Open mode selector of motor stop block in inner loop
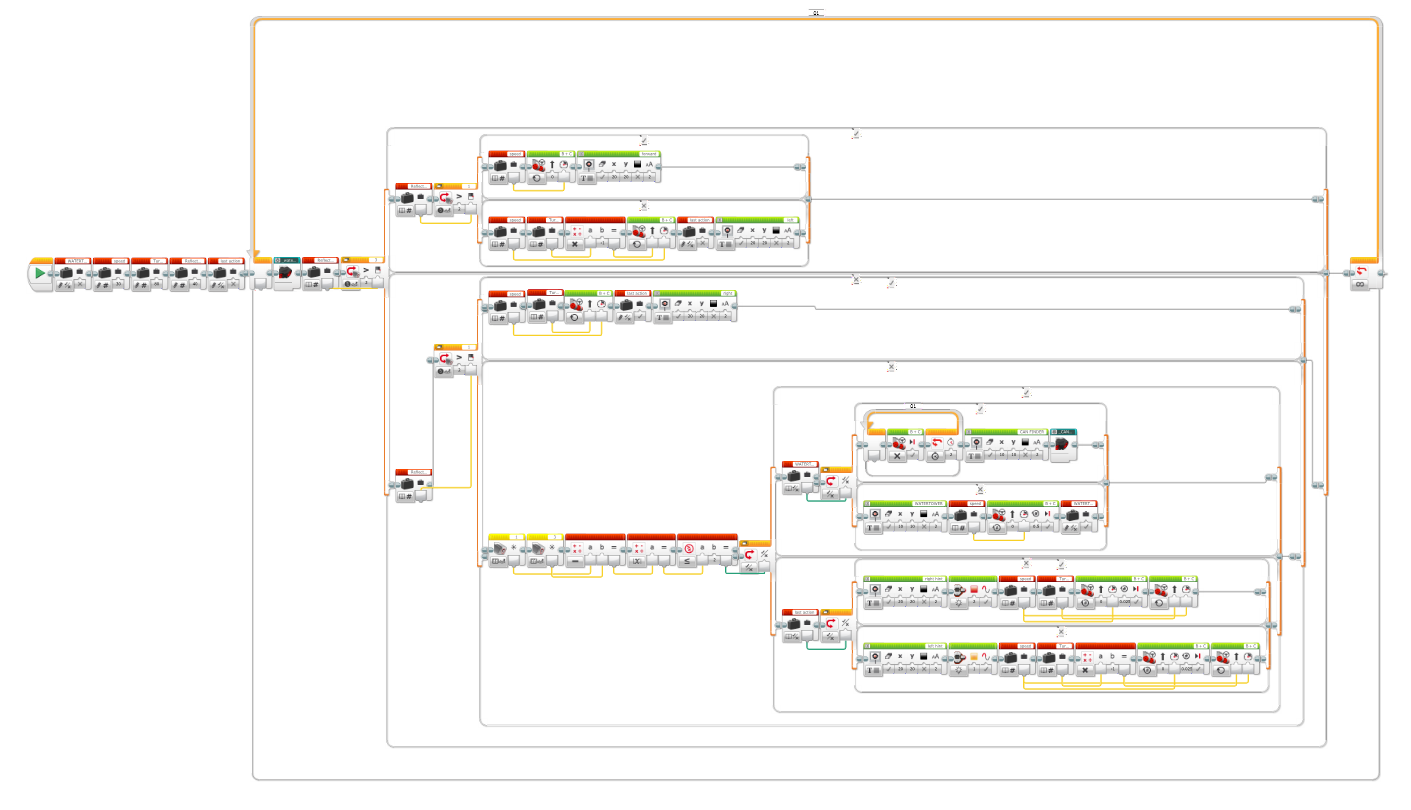 [897, 456]
